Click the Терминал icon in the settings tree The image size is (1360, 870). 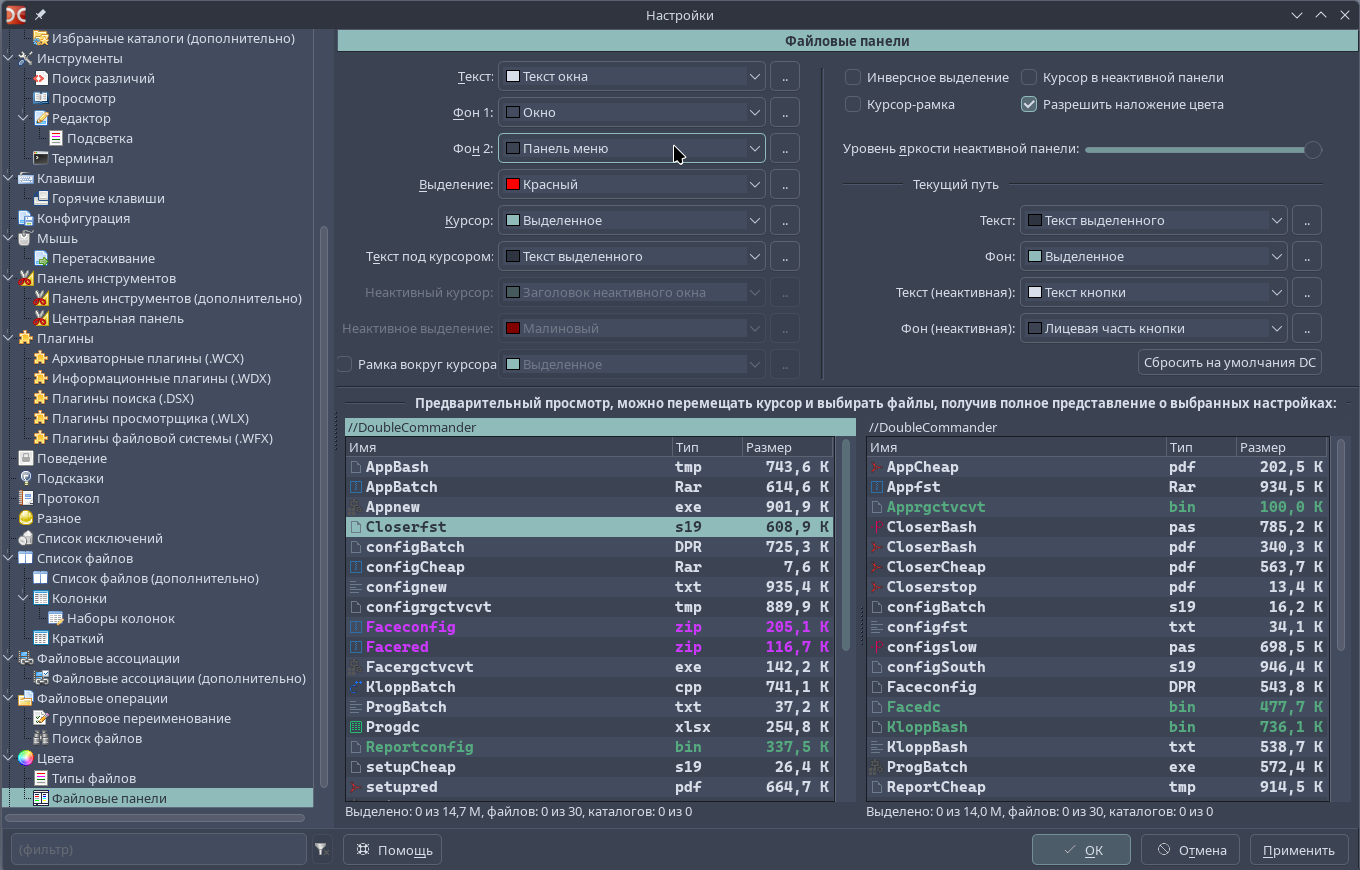(x=41, y=158)
